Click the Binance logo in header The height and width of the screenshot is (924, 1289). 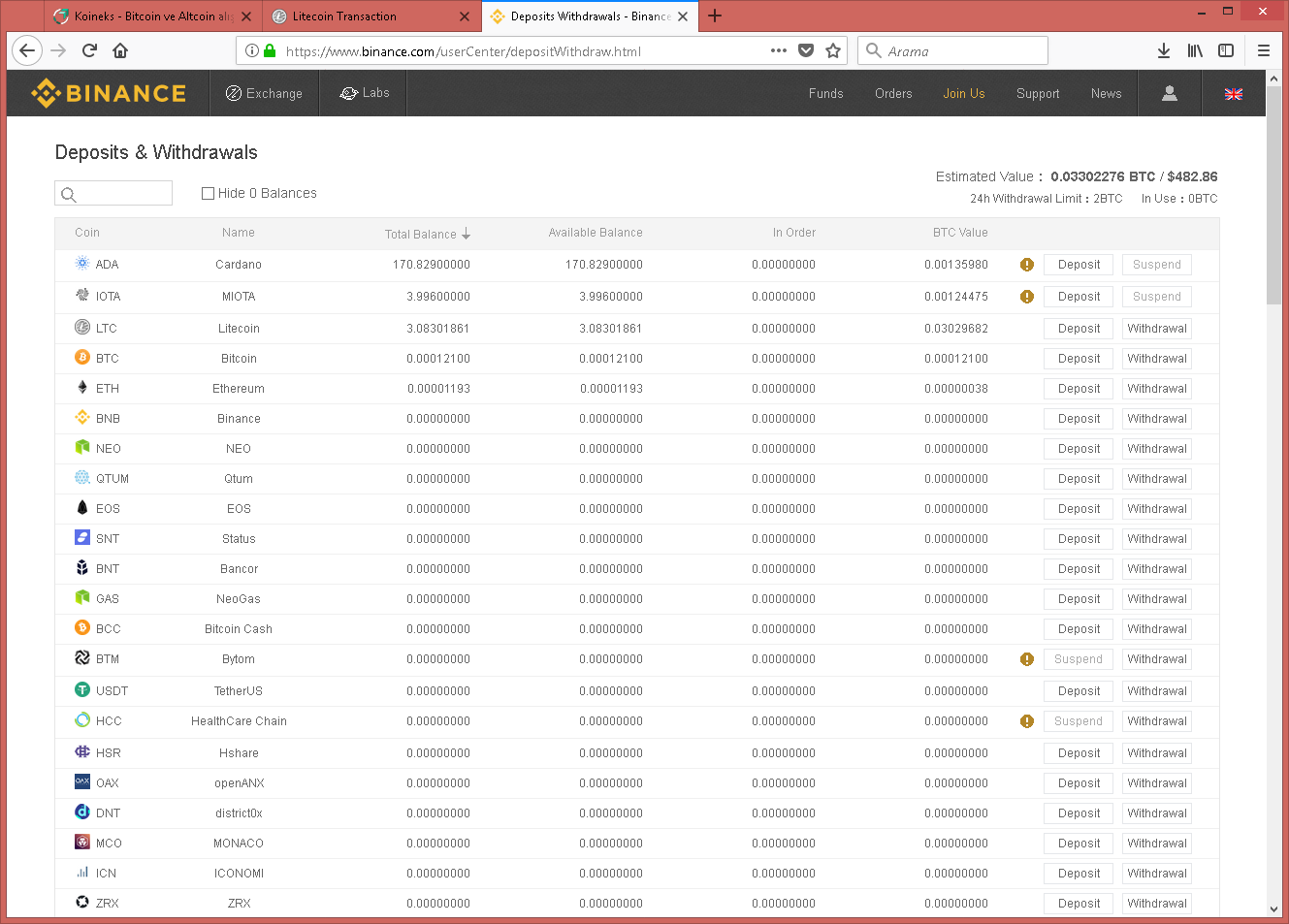(109, 93)
